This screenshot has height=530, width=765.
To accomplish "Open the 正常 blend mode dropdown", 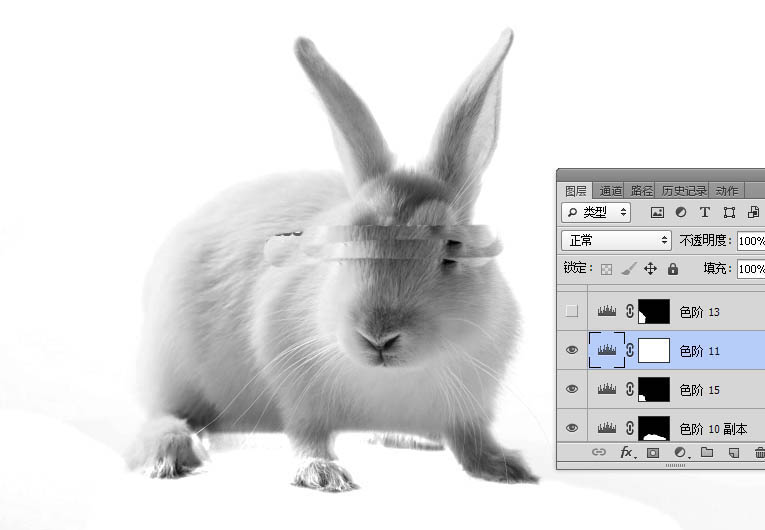I will click(x=616, y=240).
